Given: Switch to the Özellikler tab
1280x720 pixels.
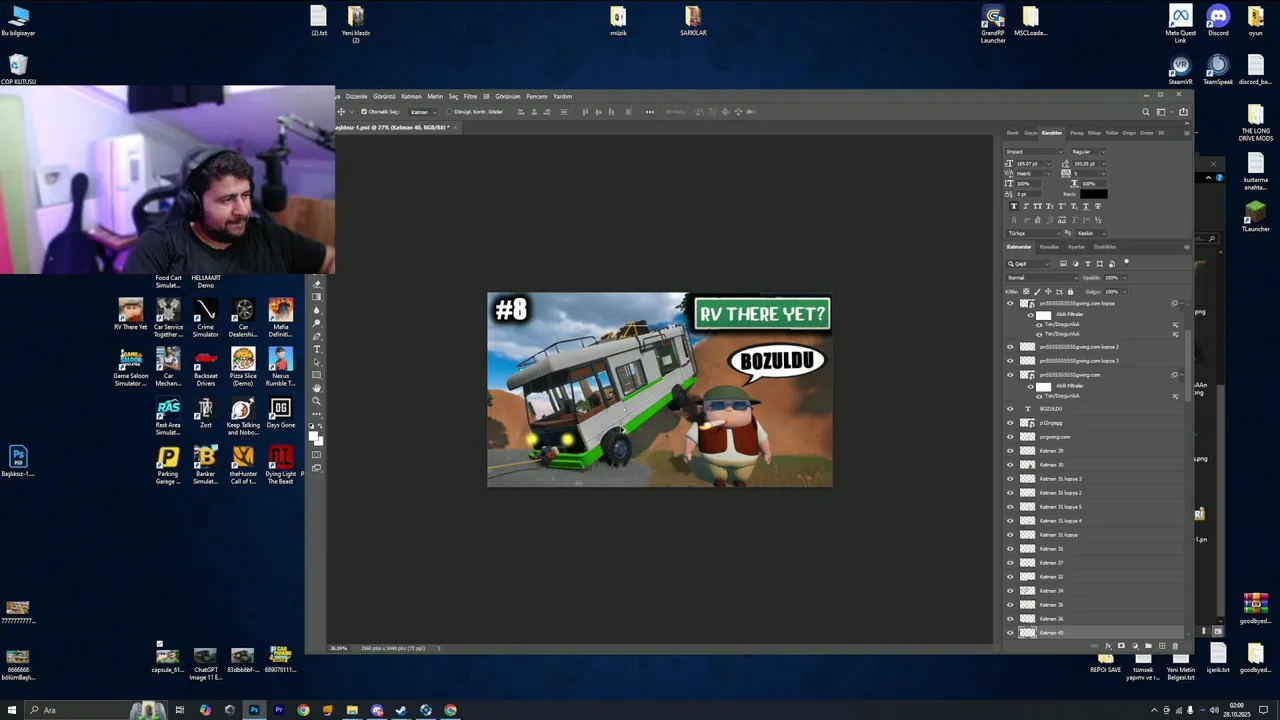Looking at the screenshot, I should click(x=1105, y=247).
